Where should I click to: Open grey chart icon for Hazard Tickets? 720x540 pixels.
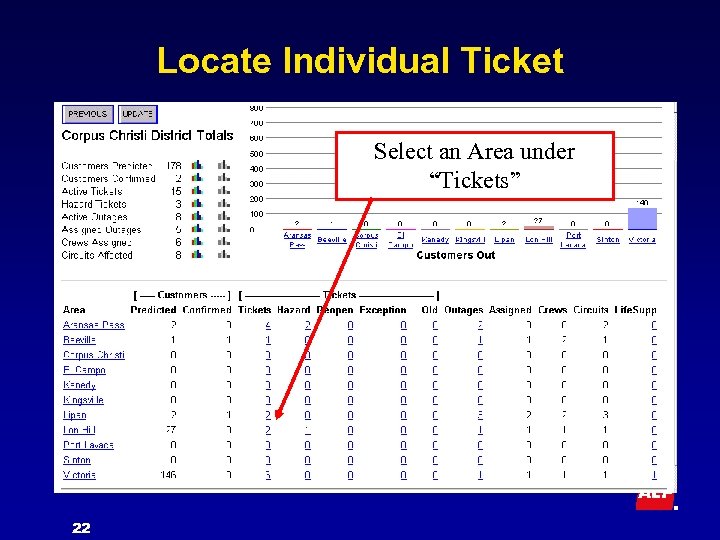pyautogui.click(x=224, y=203)
